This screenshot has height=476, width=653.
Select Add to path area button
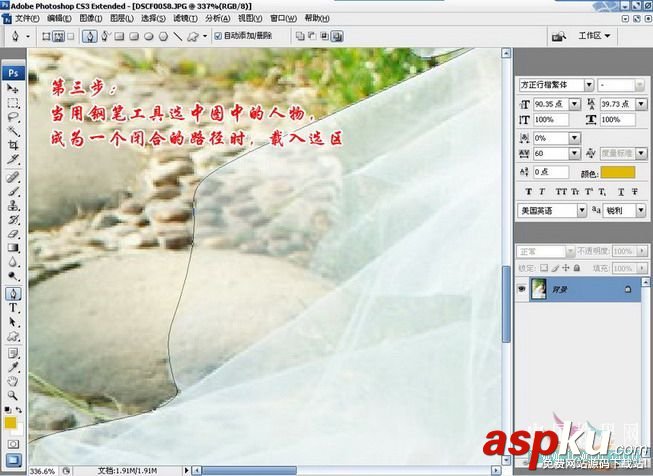[299, 36]
